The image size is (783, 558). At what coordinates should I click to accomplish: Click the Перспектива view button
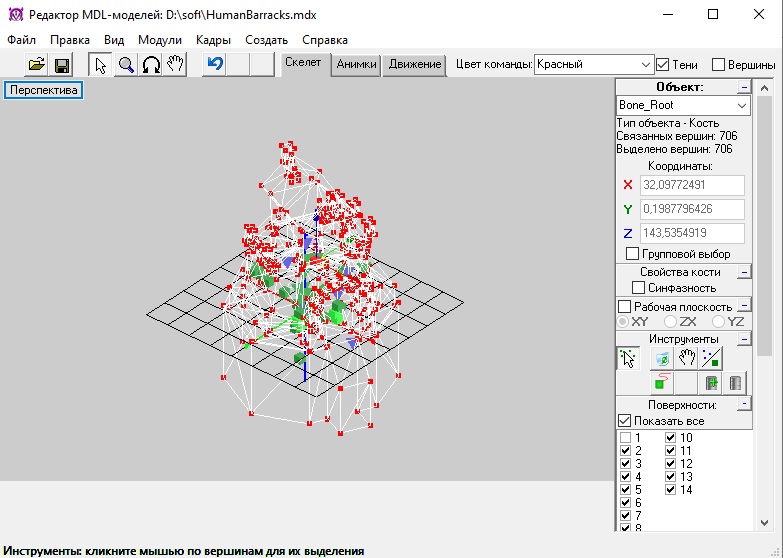(43, 90)
